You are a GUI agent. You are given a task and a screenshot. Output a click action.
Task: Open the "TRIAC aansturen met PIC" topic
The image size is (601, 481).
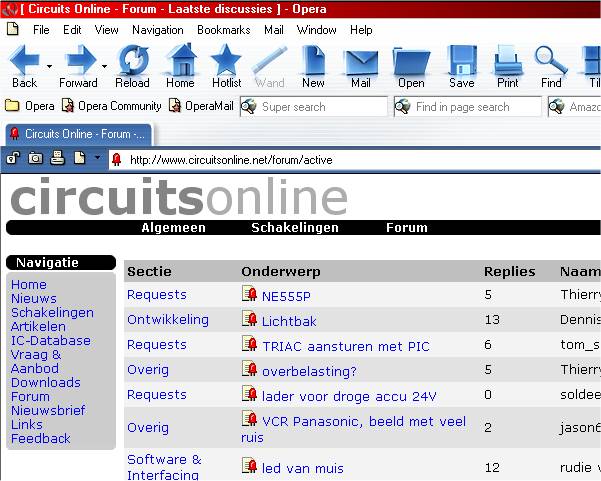pos(345,346)
